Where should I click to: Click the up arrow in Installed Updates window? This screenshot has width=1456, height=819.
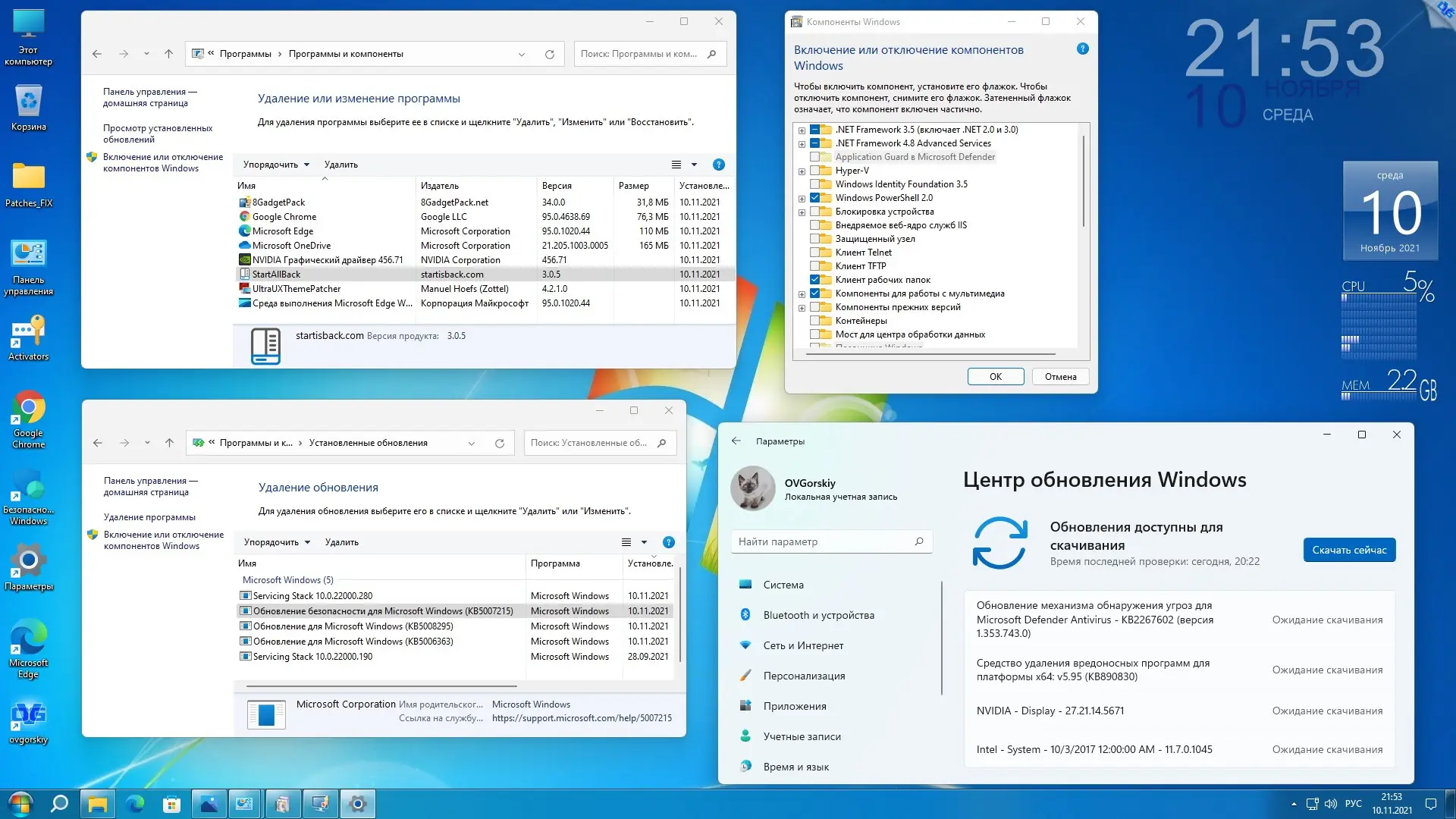click(x=169, y=443)
